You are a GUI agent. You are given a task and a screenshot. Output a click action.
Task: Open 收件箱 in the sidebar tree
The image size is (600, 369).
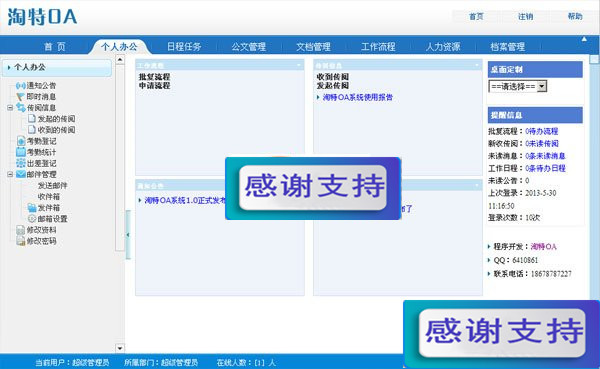[x=48, y=197]
